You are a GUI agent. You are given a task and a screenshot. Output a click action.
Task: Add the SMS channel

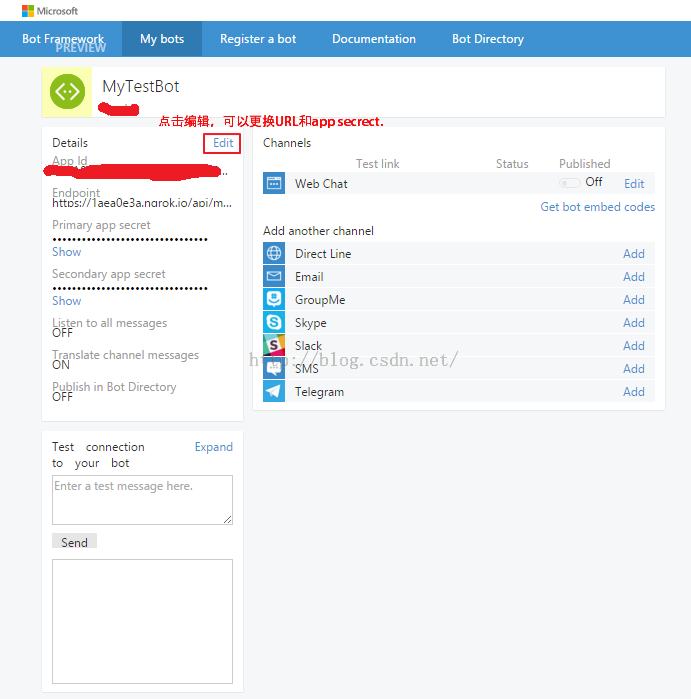[633, 369]
